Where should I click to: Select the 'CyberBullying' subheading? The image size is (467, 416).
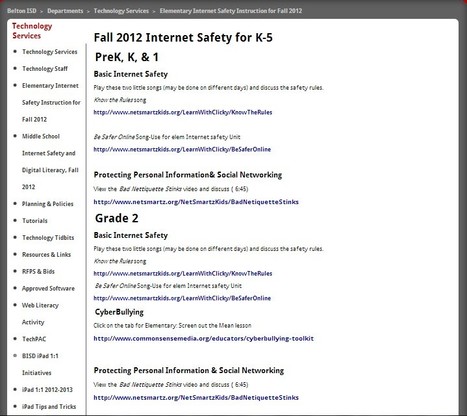(x=119, y=312)
